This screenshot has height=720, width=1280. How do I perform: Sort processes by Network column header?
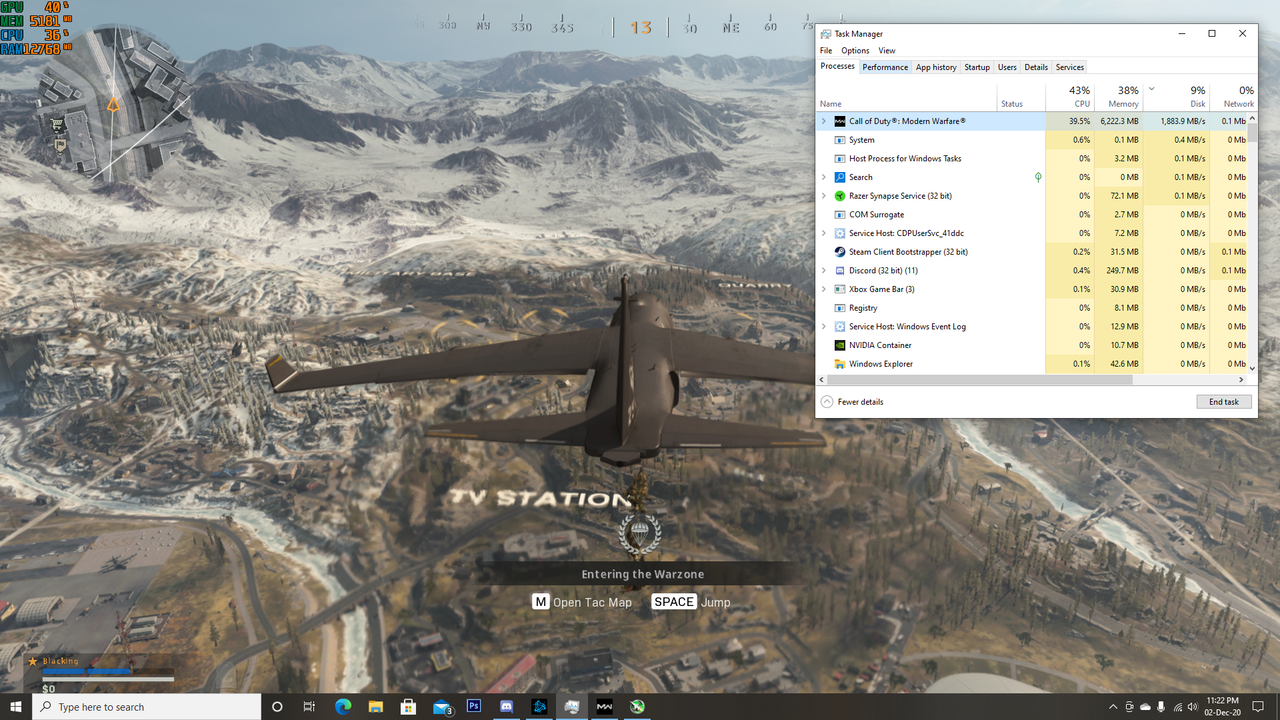coord(1233,96)
